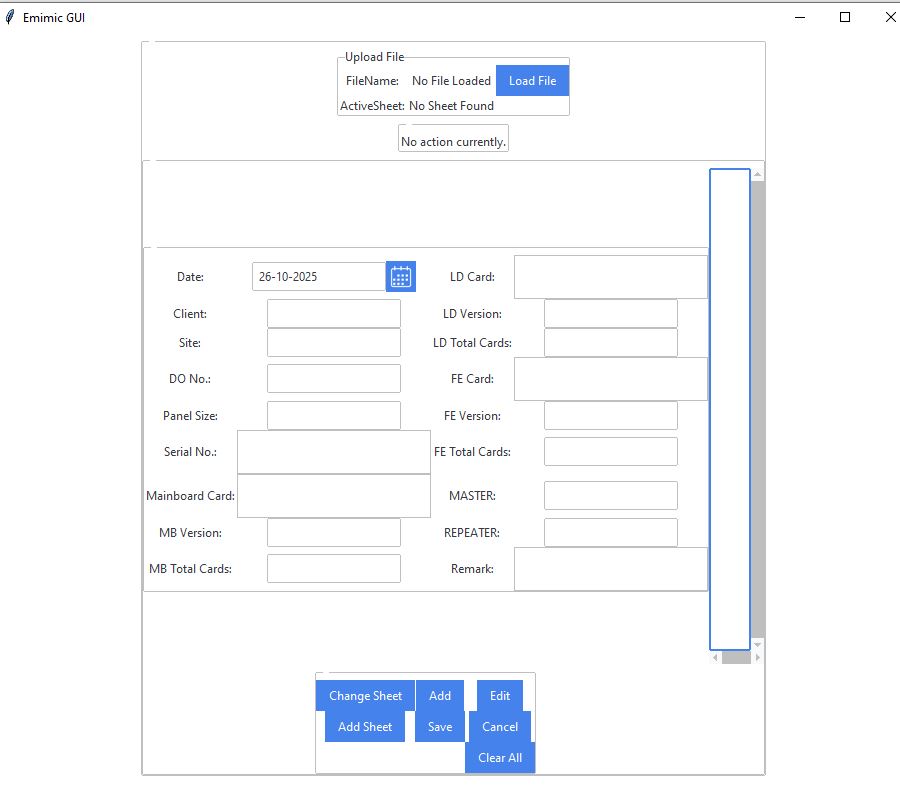The image size is (900, 788).
Task: Focus the Serial No. text box
Action: click(333, 452)
